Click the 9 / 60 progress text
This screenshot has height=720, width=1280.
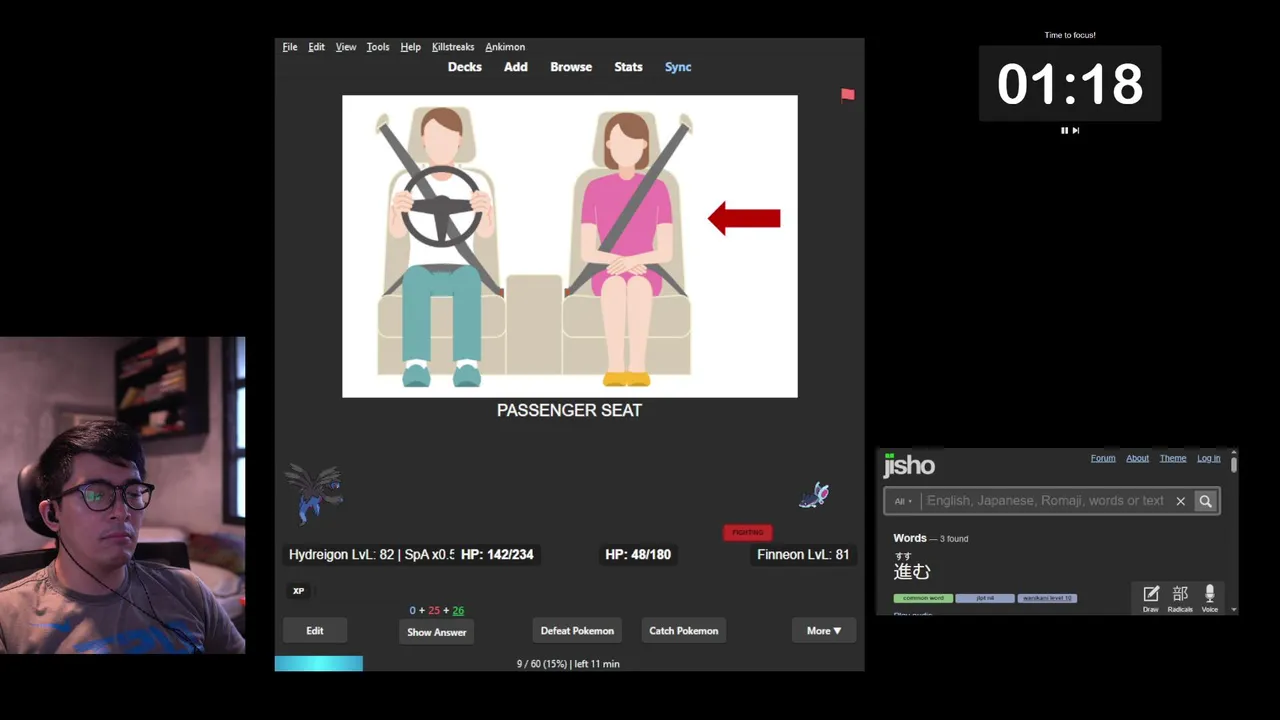click(x=568, y=664)
